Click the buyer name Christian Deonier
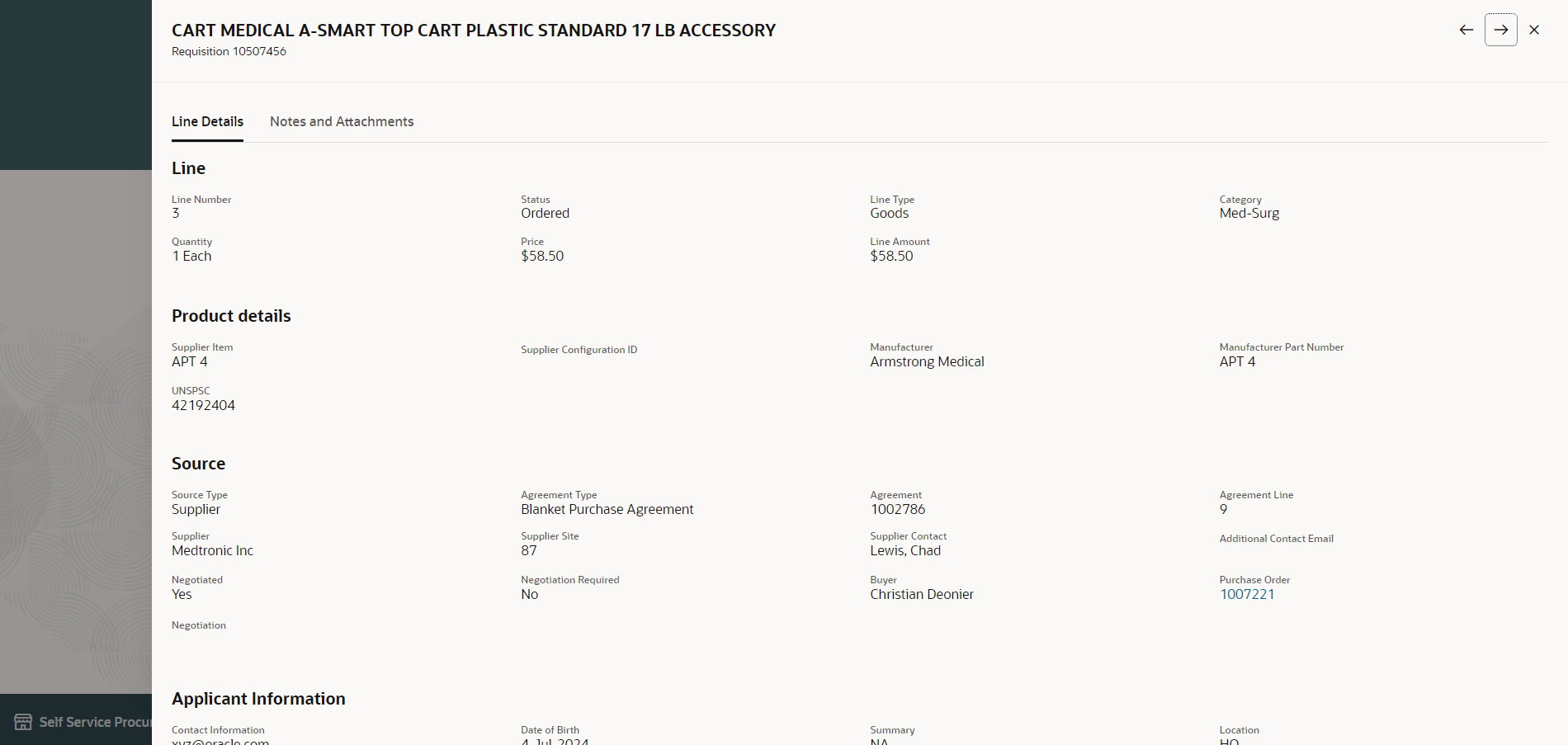 (x=922, y=594)
